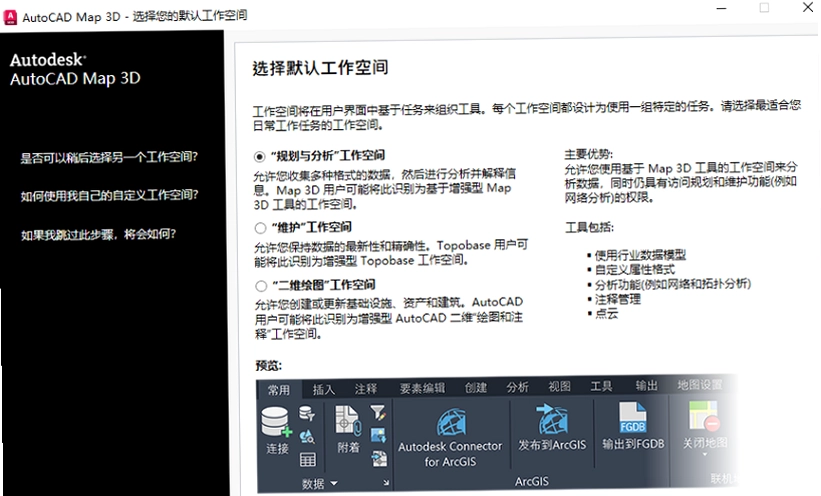Click the Autodesk Connector for ArcGIS icon
The height and width of the screenshot is (496, 821).
pyautogui.click(x=451, y=422)
